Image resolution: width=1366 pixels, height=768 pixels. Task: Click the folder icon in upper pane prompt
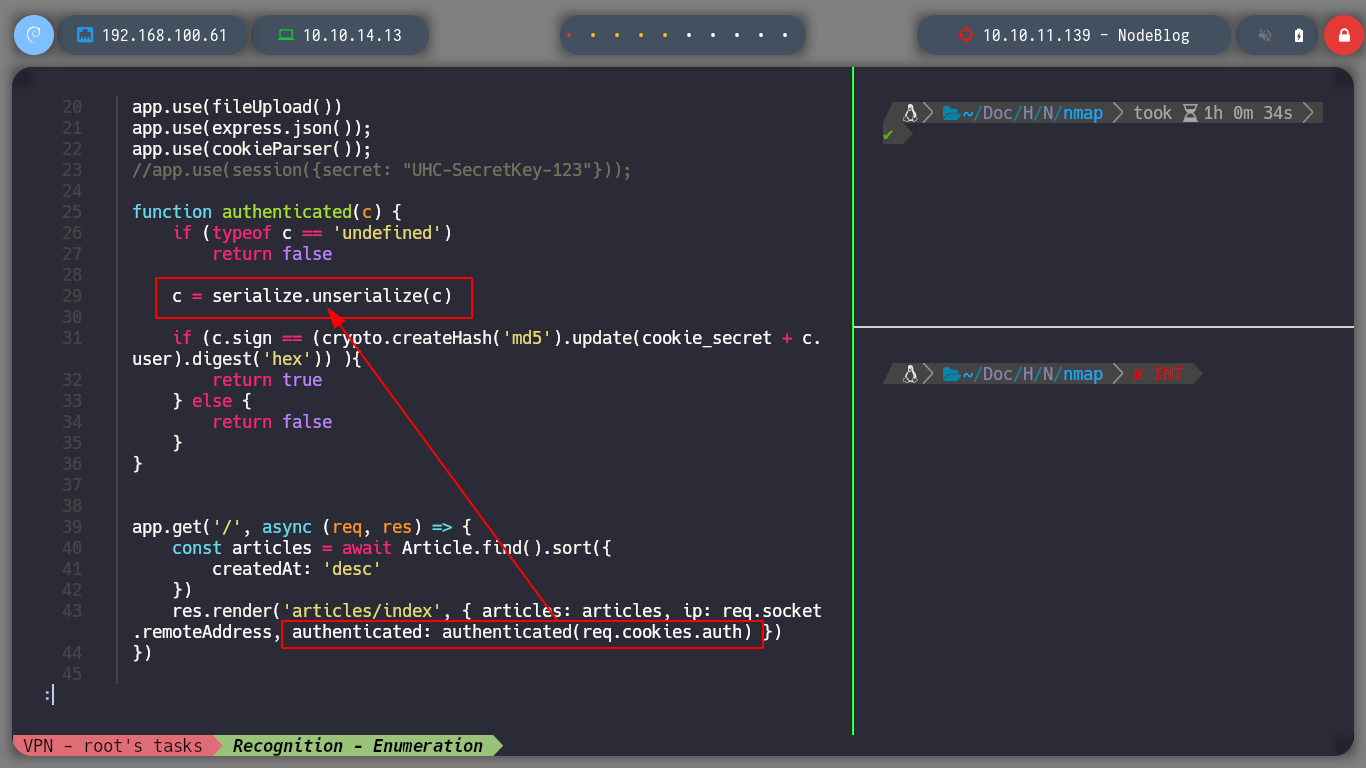[x=951, y=113]
